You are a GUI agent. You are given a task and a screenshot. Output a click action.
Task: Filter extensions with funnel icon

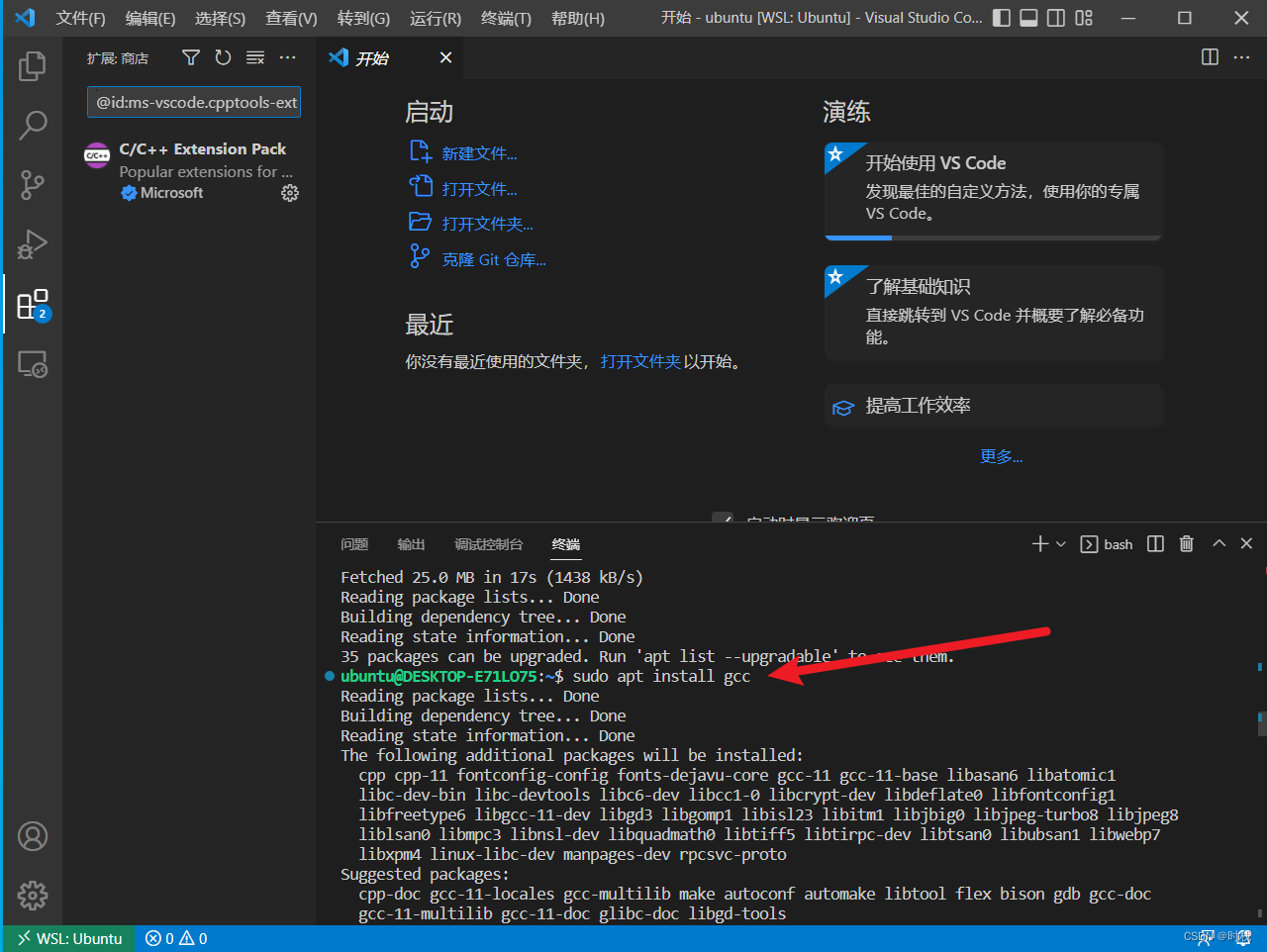pyautogui.click(x=191, y=58)
